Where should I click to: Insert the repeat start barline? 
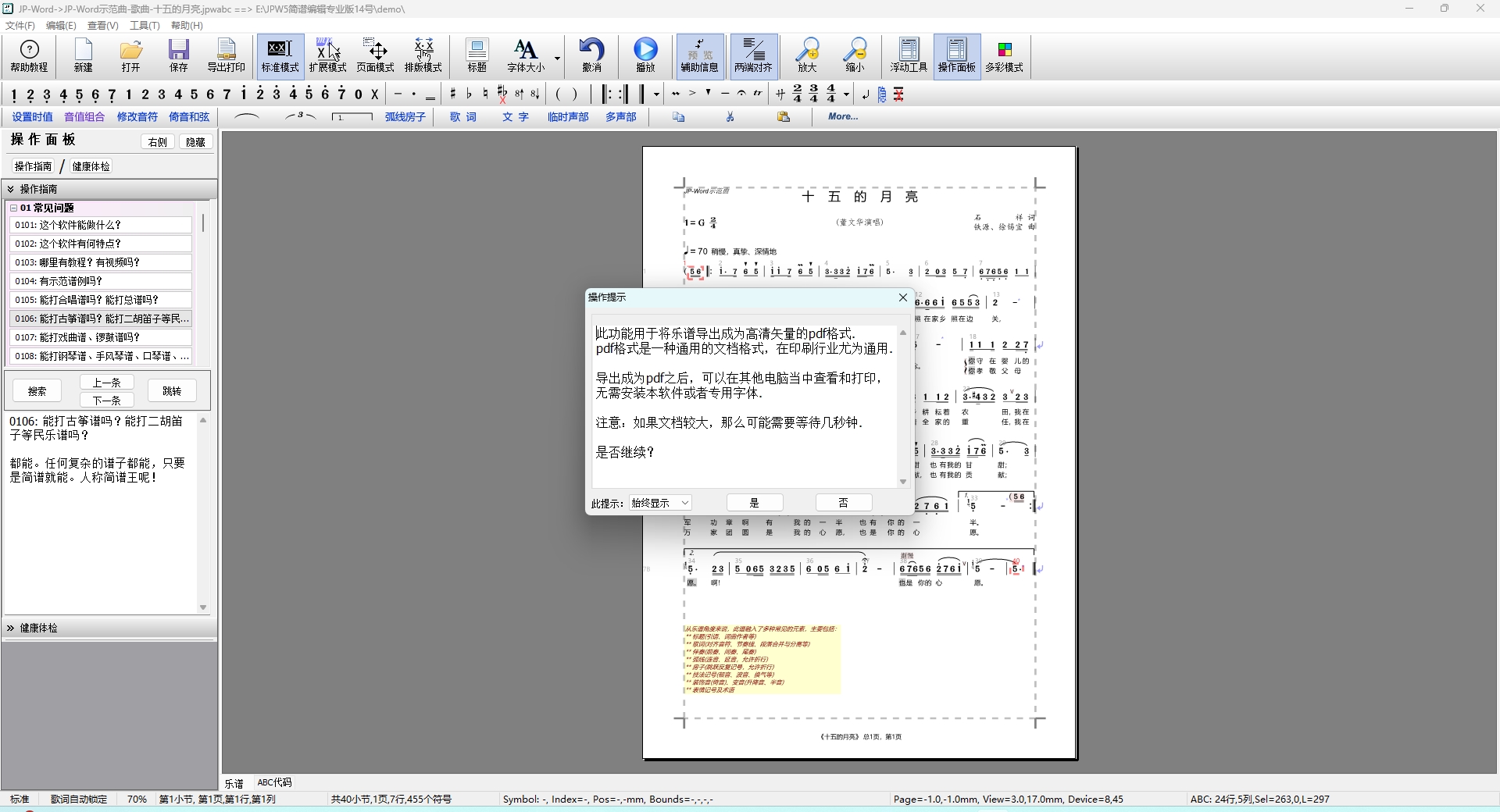point(607,94)
